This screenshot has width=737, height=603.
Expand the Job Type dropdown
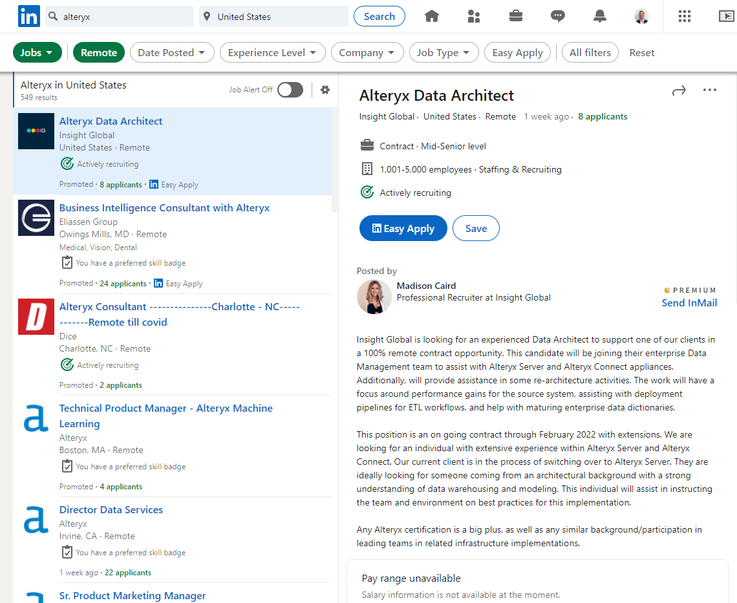point(443,53)
